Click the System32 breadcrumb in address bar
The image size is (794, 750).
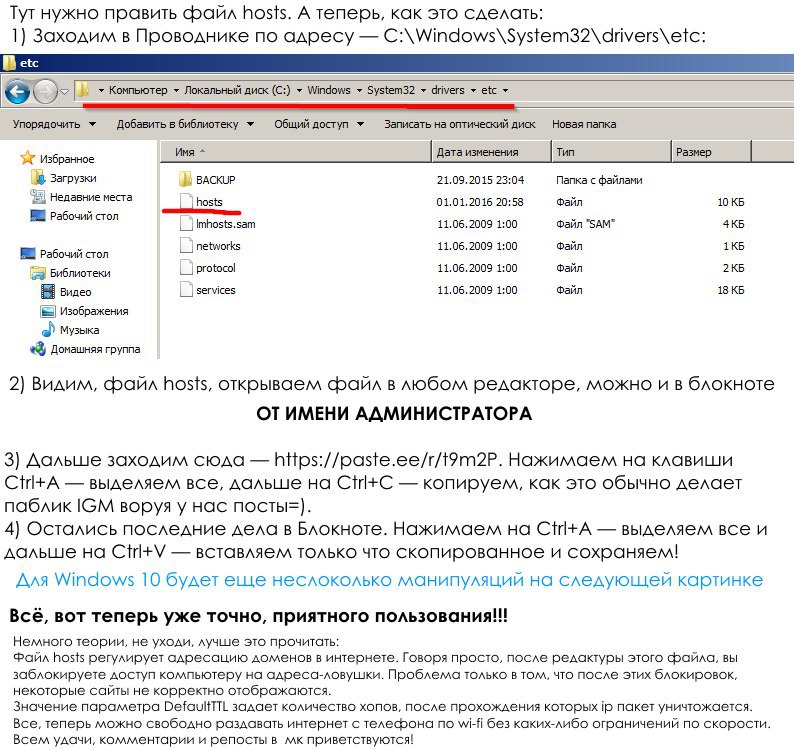pyautogui.click(x=390, y=90)
